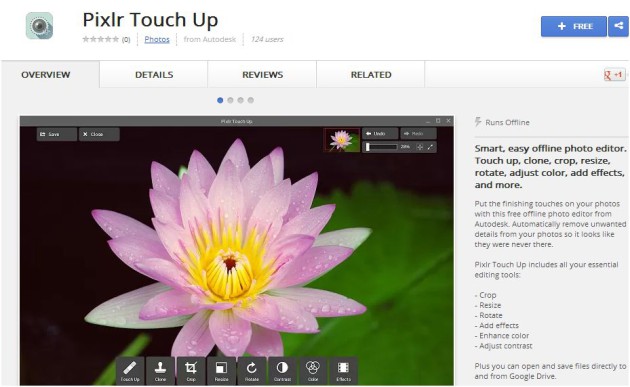Click '- Enhance color' in the features list
This screenshot has width=630, height=387.
click(x=502, y=336)
